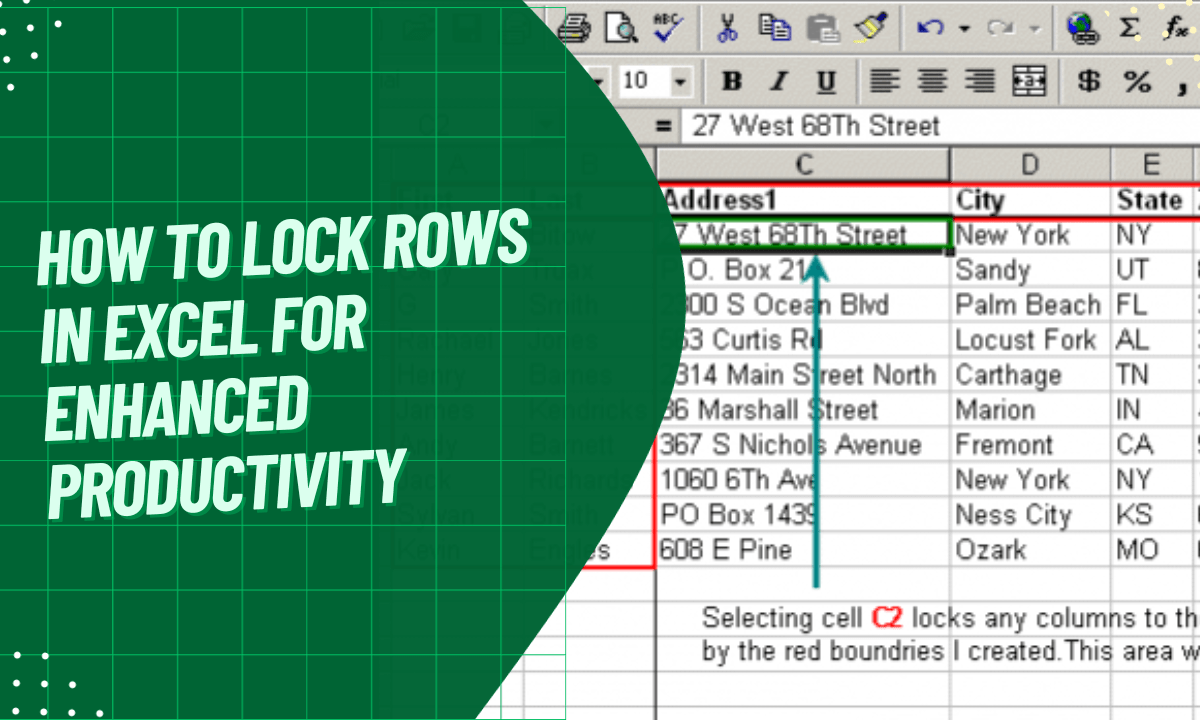The height and width of the screenshot is (720, 1200).
Task: Apply left text alignment
Action: coord(885,81)
